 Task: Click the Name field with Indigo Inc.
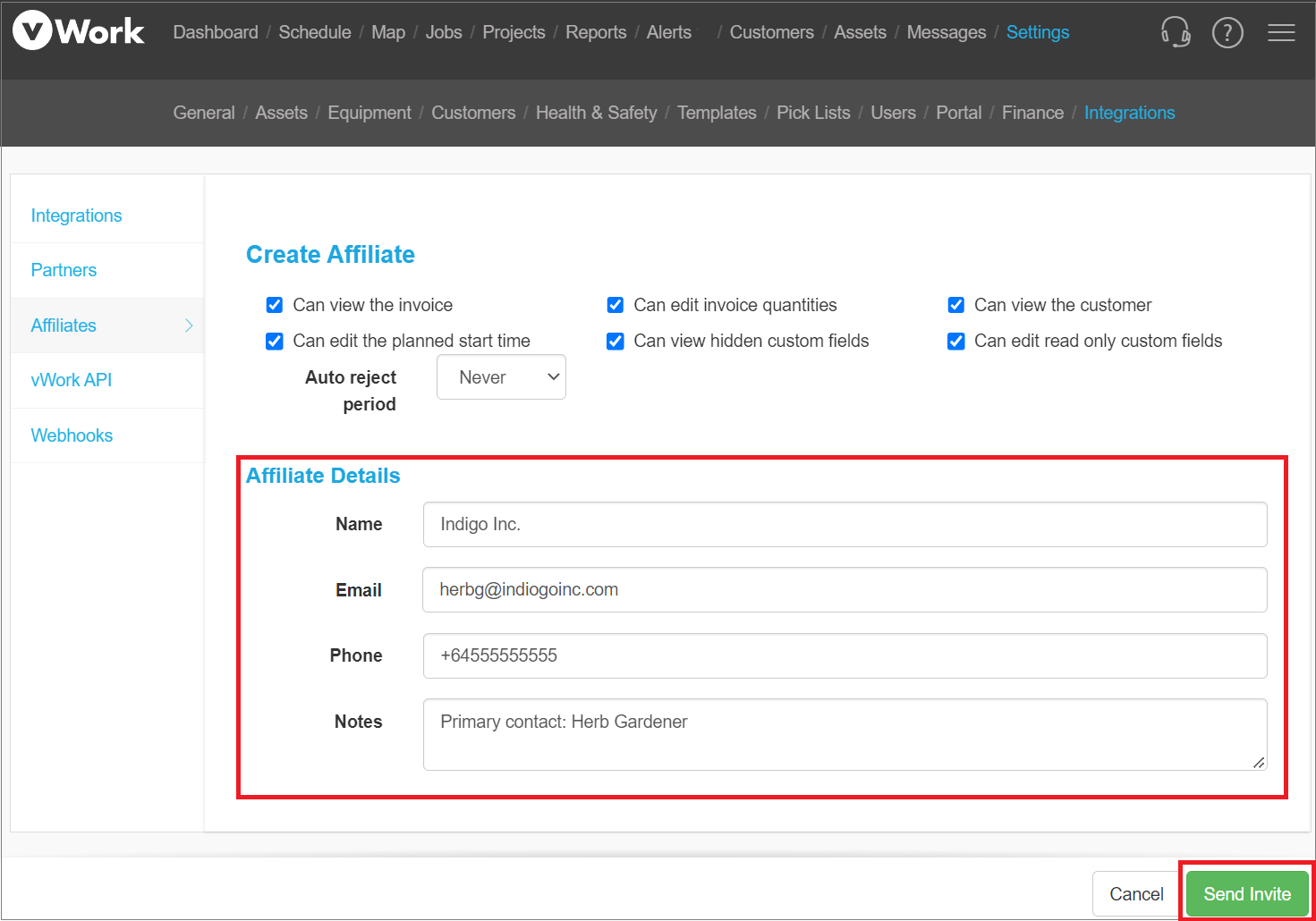coord(845,524)
